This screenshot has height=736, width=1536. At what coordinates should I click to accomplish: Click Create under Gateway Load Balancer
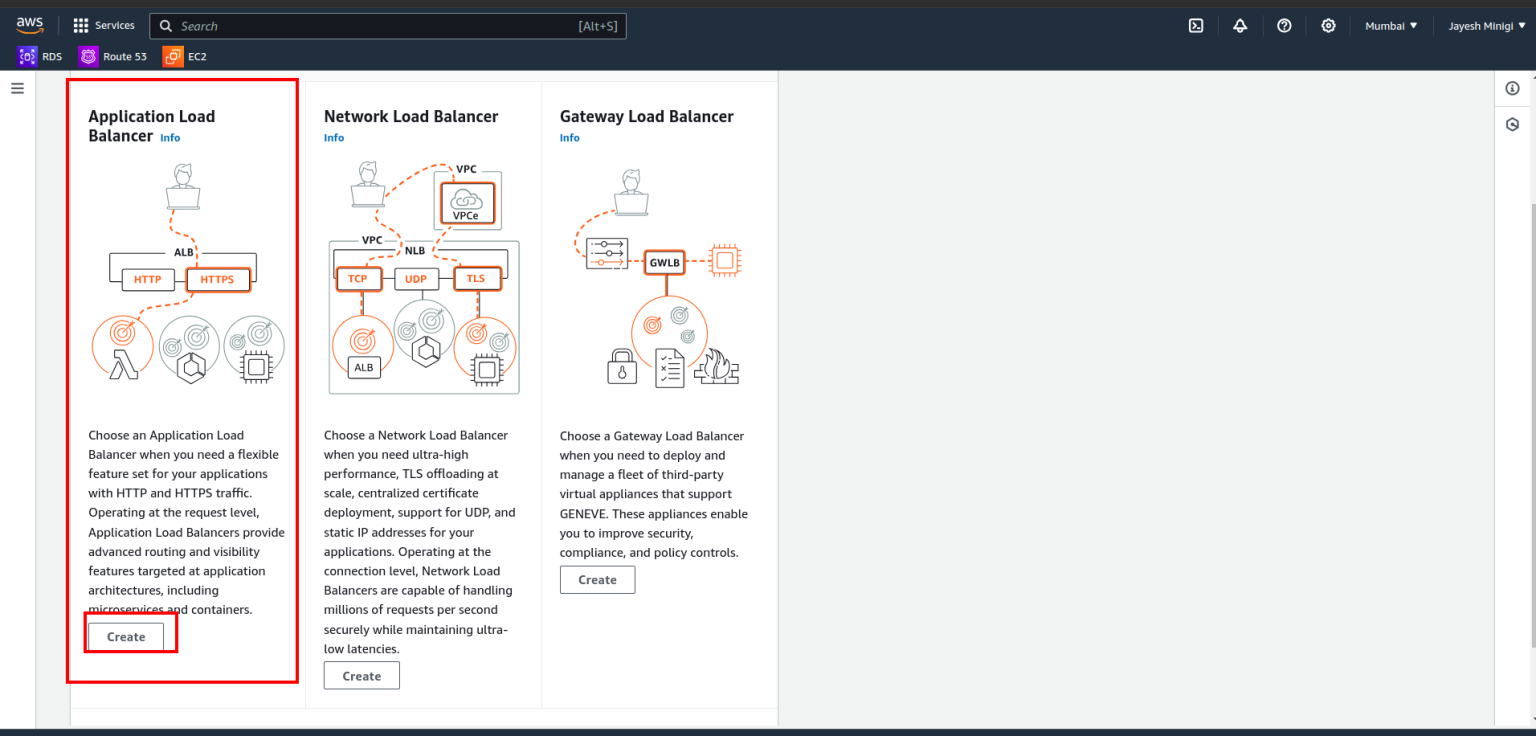[597, 579]
